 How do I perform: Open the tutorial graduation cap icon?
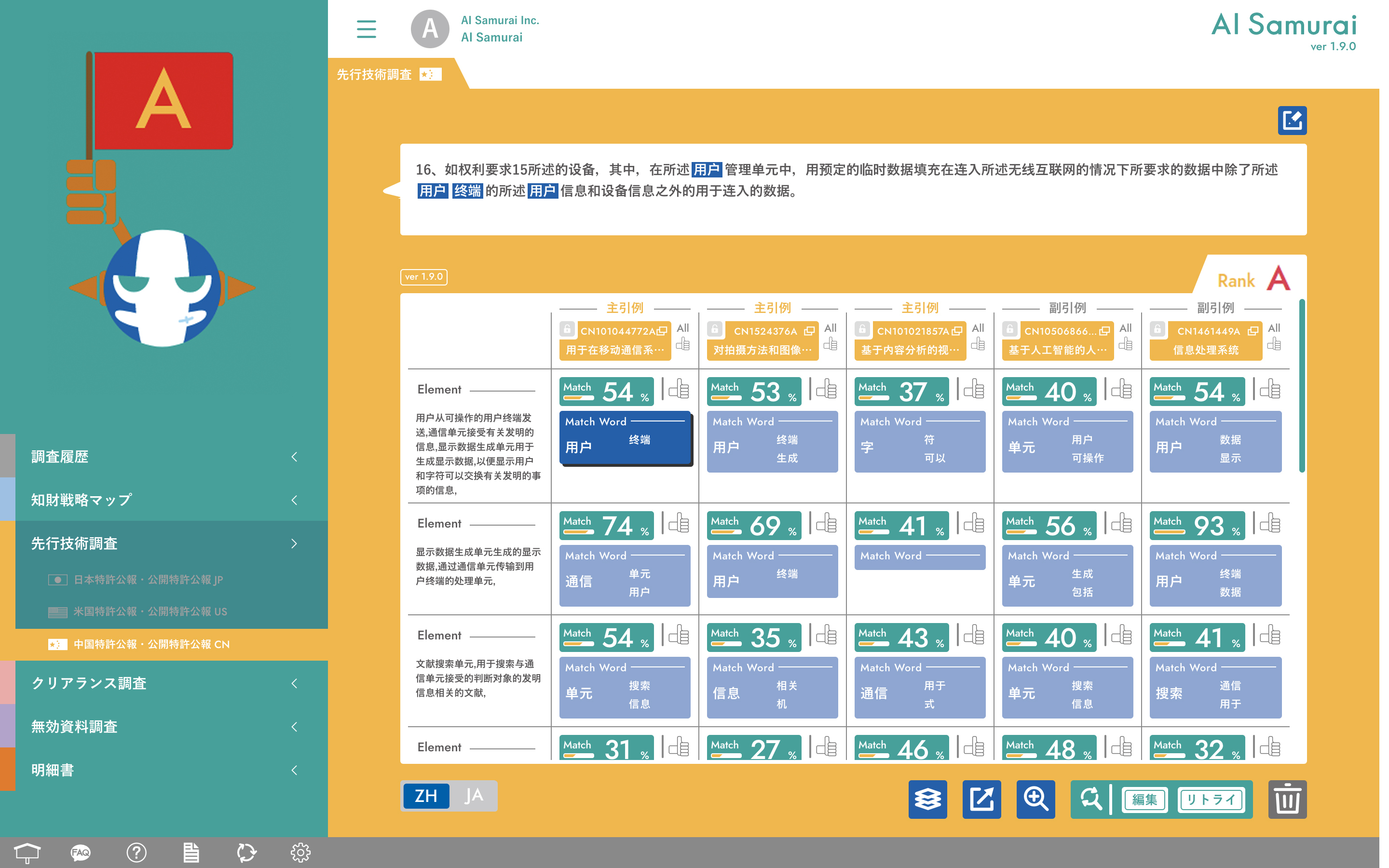(x=27, y=853)
